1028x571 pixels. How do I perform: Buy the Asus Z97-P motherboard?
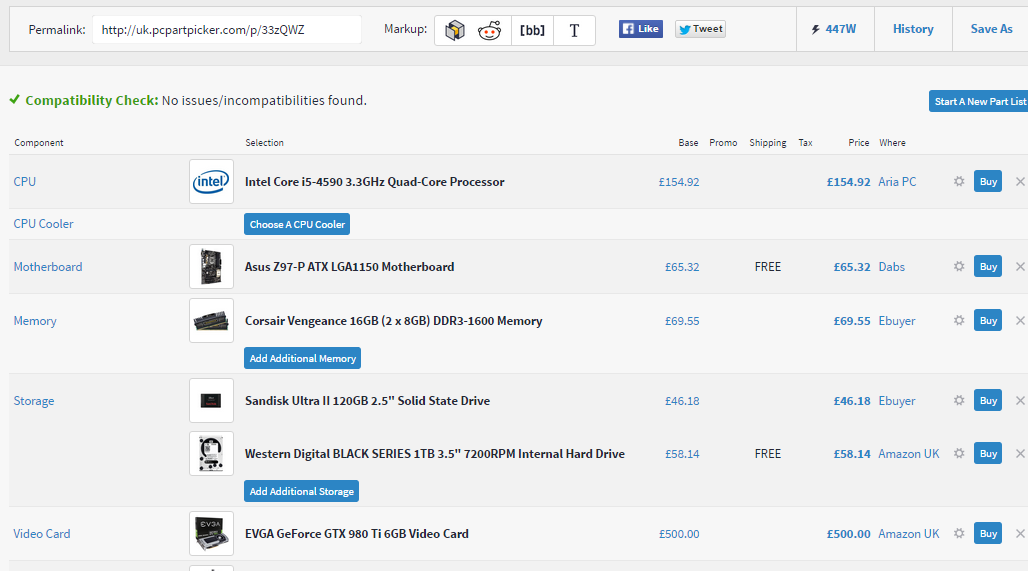point(988,267)
